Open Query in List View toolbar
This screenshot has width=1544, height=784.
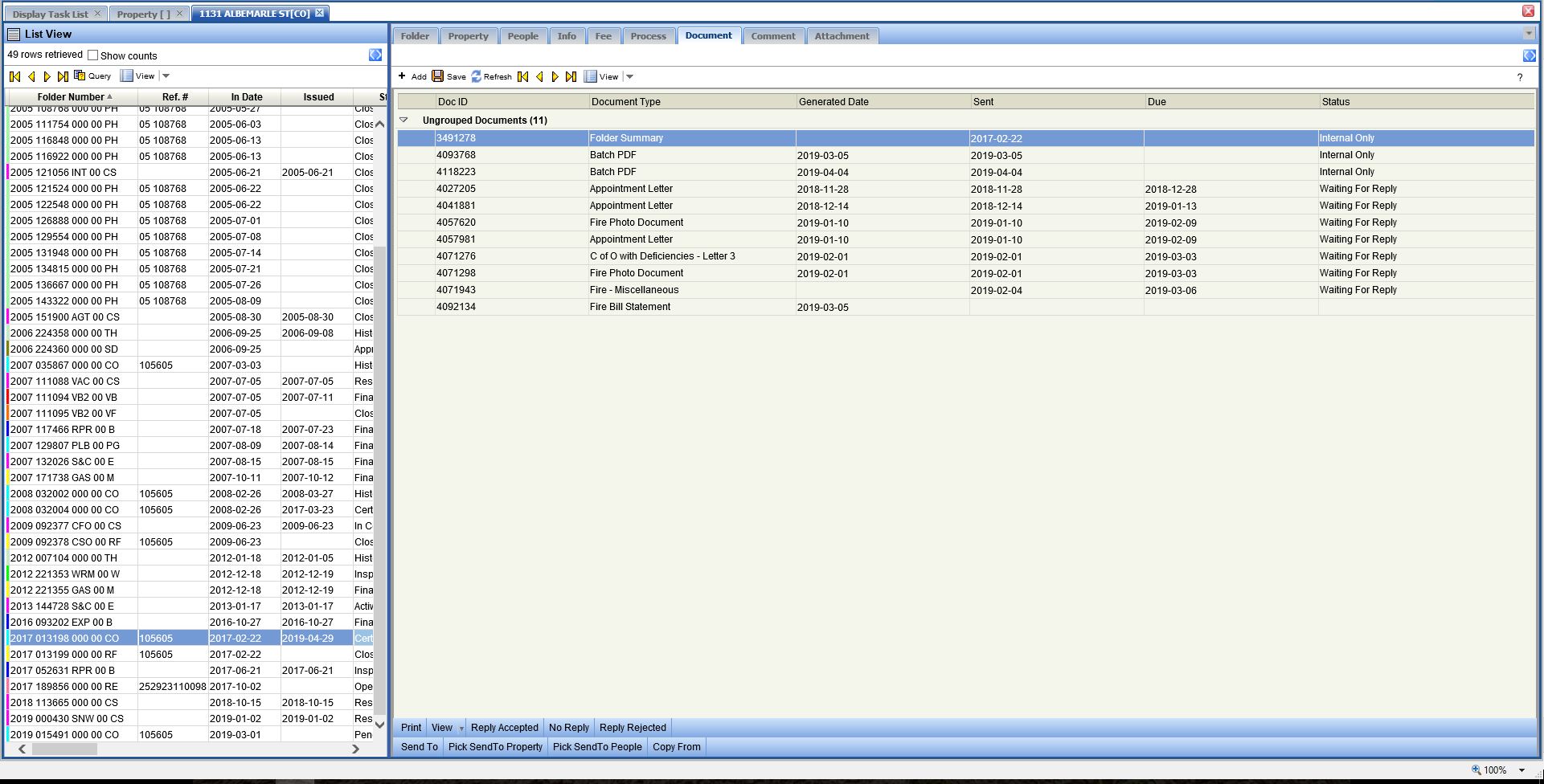92,76
